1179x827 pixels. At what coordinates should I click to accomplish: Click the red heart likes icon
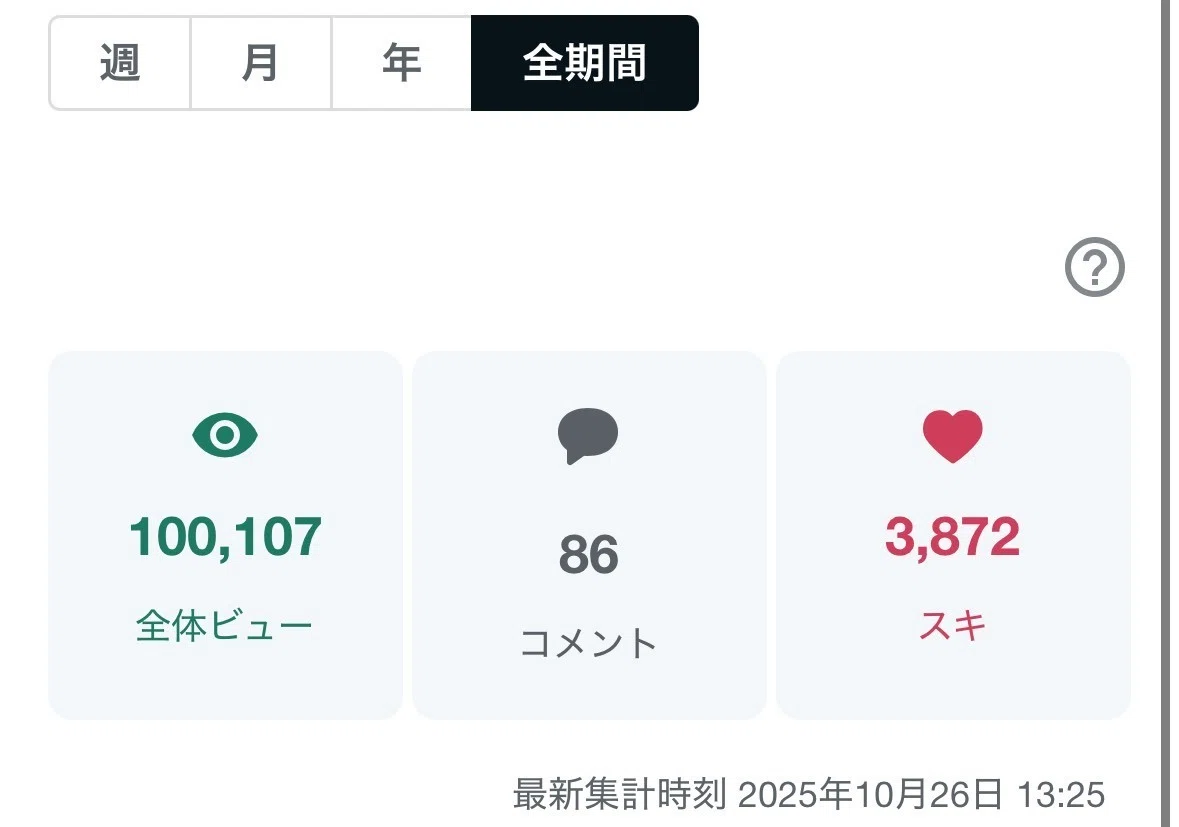(x=953, y=435)
